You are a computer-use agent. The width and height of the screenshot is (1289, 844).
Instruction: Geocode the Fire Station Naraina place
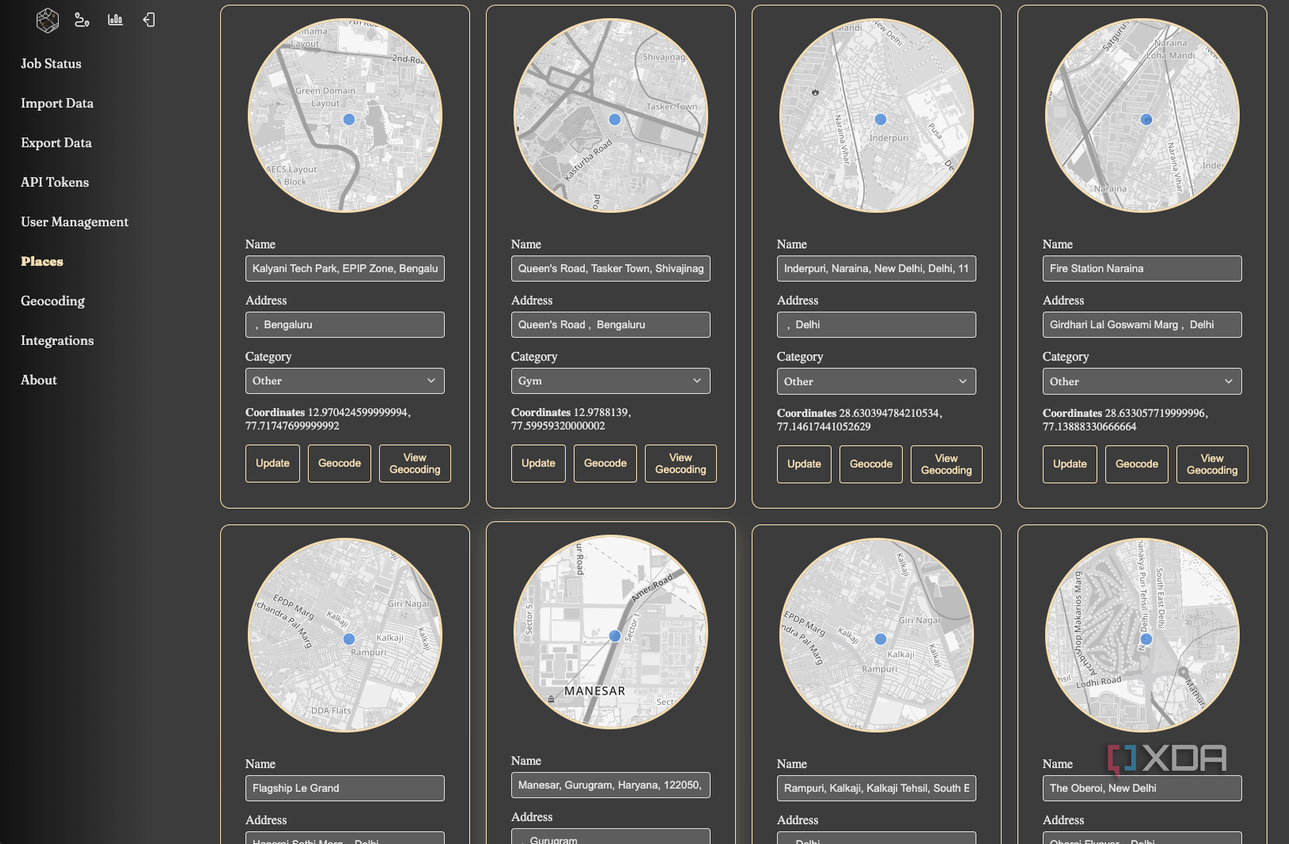1137,464
